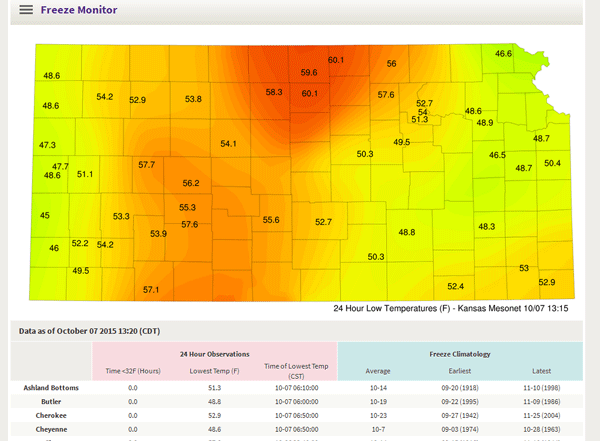Sort by Average freeze date column

pyautogui.click(x=379, y=371)
